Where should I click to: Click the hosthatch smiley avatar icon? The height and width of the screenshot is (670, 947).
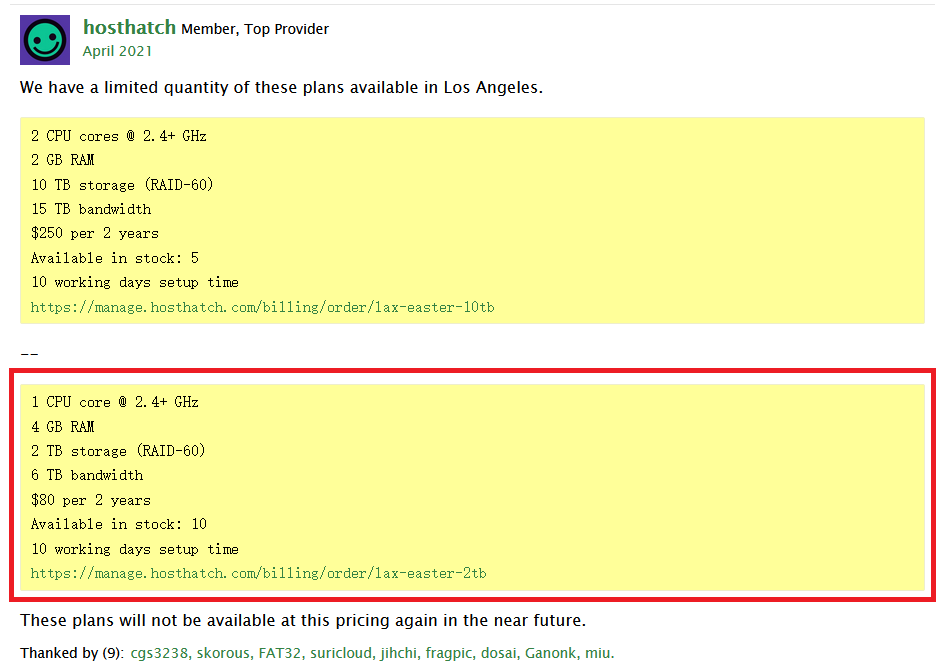click(45, 40)
